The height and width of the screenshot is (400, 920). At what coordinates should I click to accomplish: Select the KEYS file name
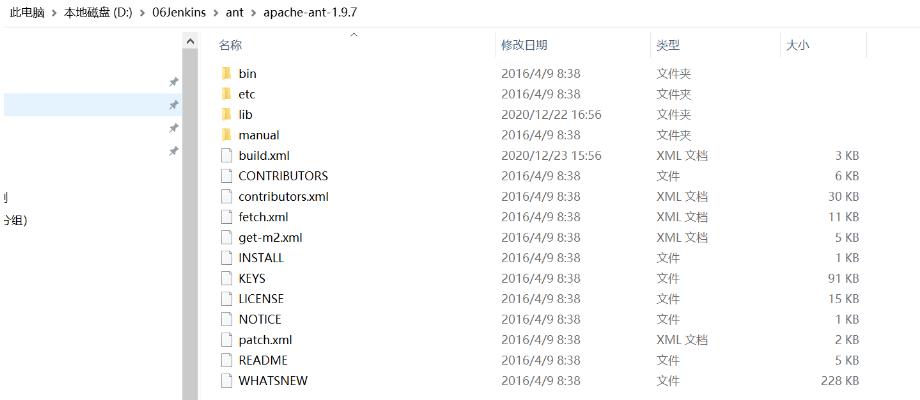tap(252, 278)
